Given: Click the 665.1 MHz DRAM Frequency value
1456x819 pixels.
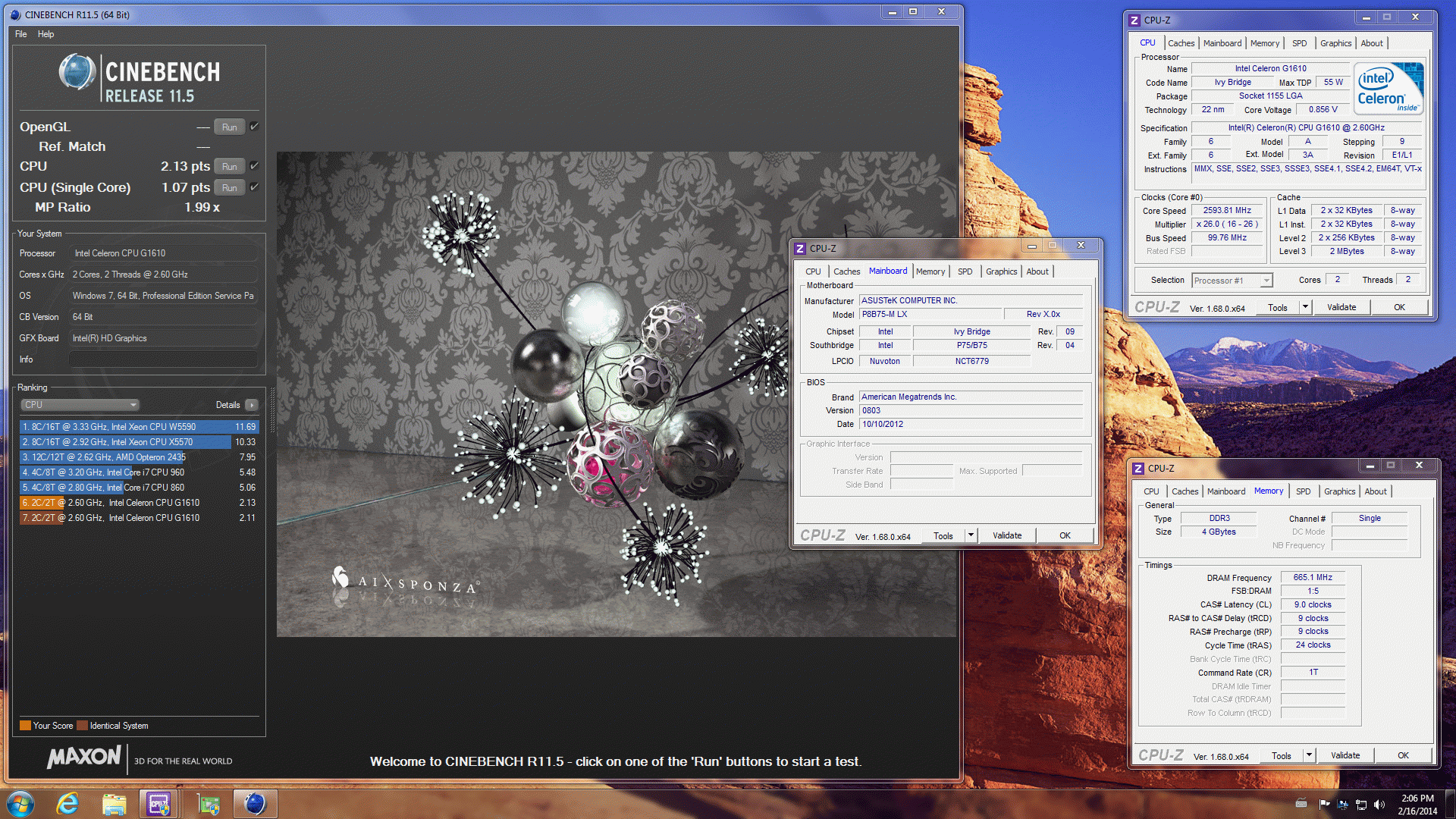Looking at the screenshot, I should 1313,578.
